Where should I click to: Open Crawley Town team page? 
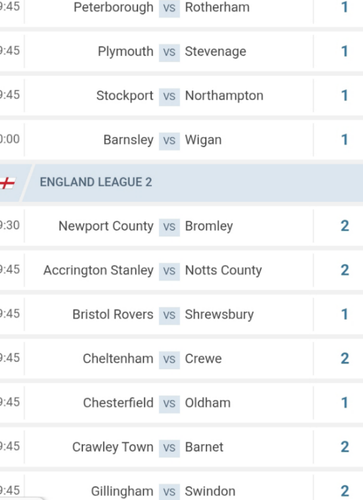113,447
